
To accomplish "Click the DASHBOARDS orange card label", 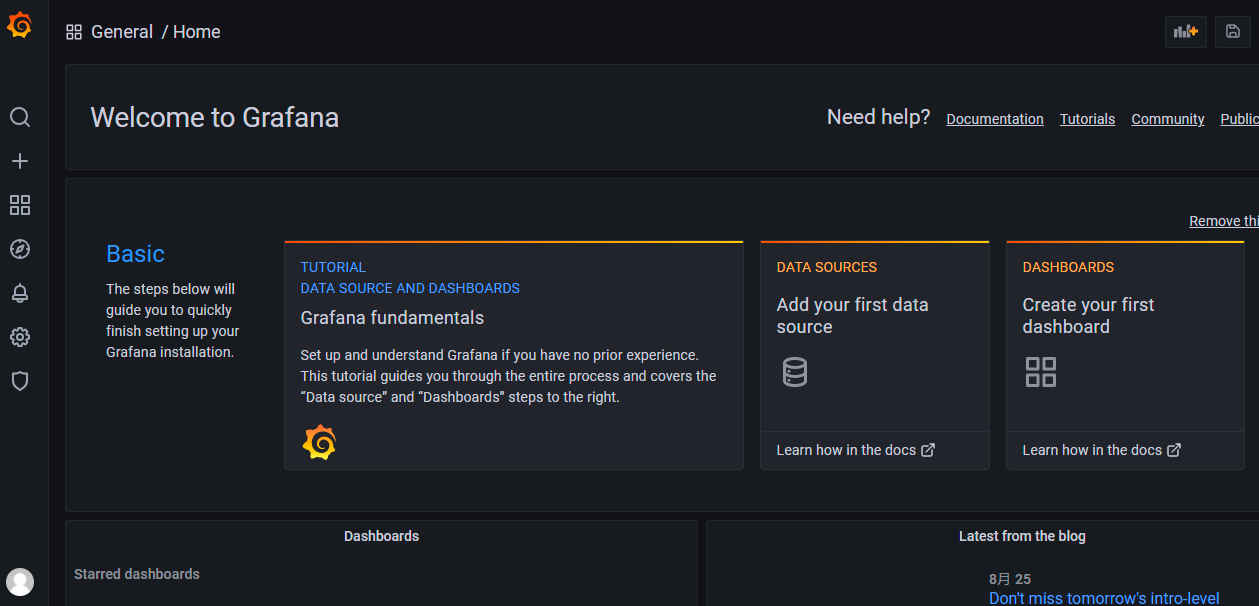I will (x=1068, y=267).
